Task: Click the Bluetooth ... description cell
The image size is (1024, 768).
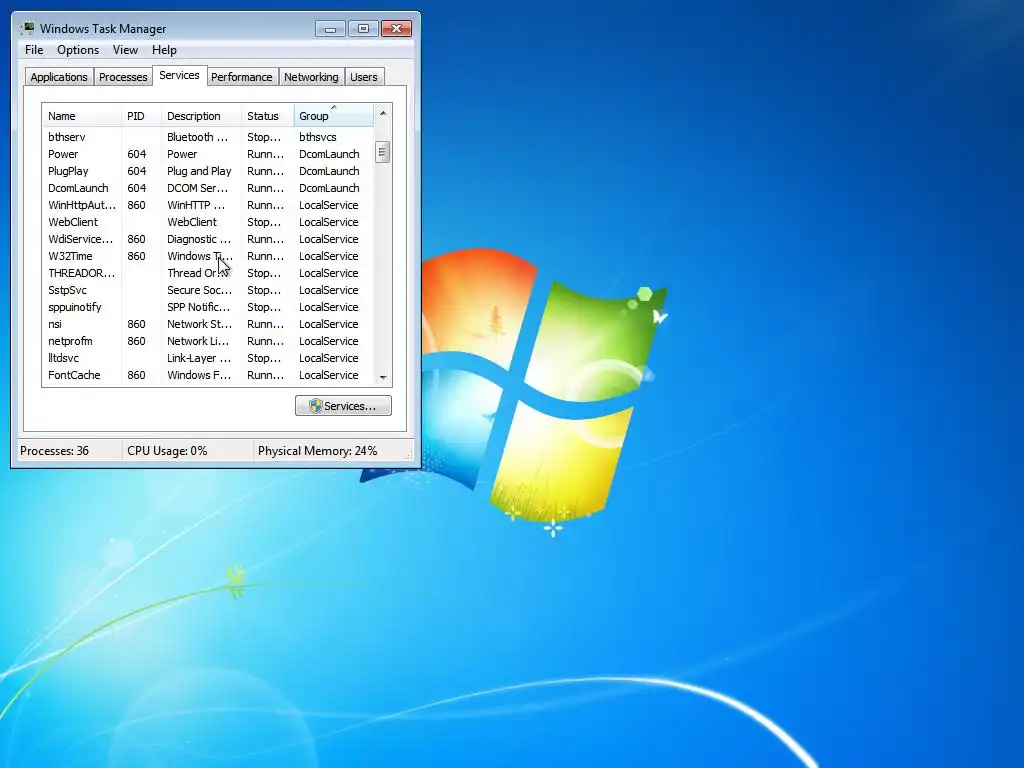Action: (x=198, y=137)
